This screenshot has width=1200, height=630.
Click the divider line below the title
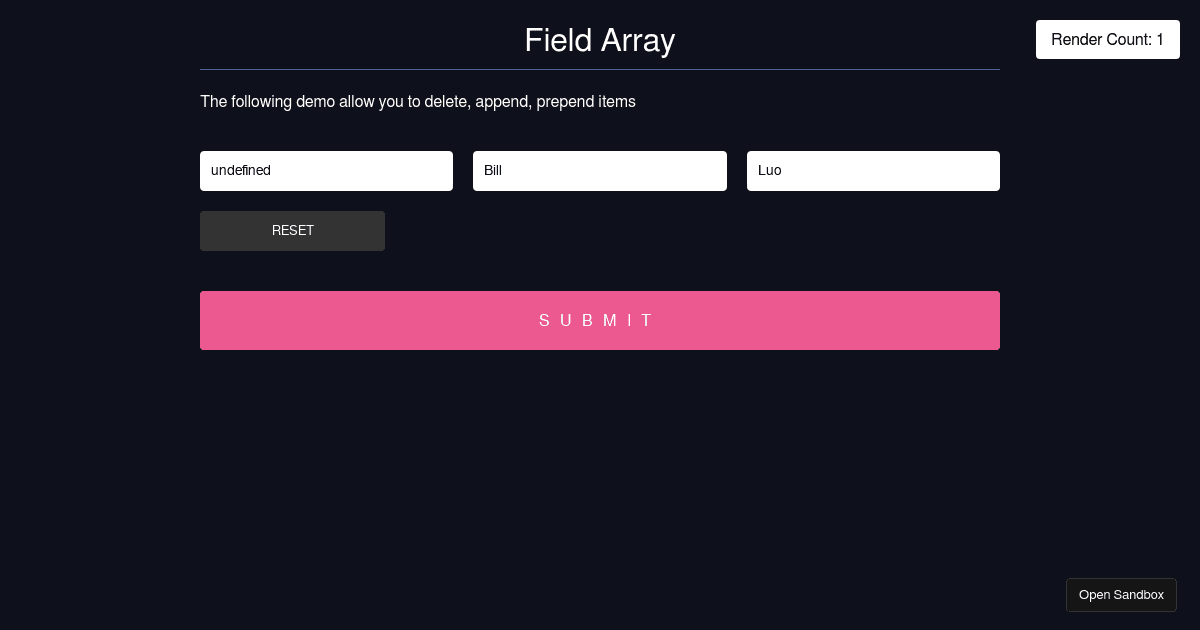pos(600,68)
